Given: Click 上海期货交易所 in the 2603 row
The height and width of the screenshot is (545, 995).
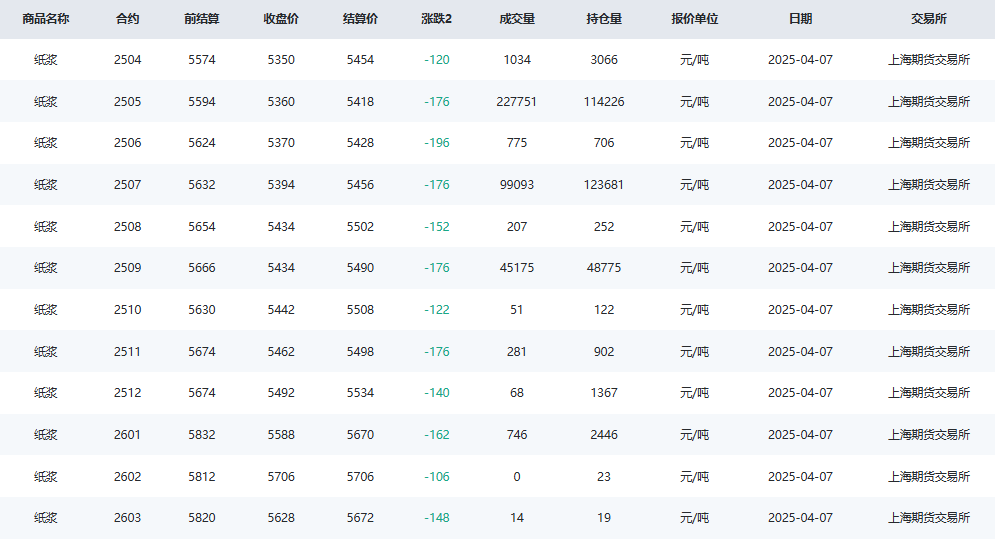Looking at the screenshot, I should tap(929, 518).
